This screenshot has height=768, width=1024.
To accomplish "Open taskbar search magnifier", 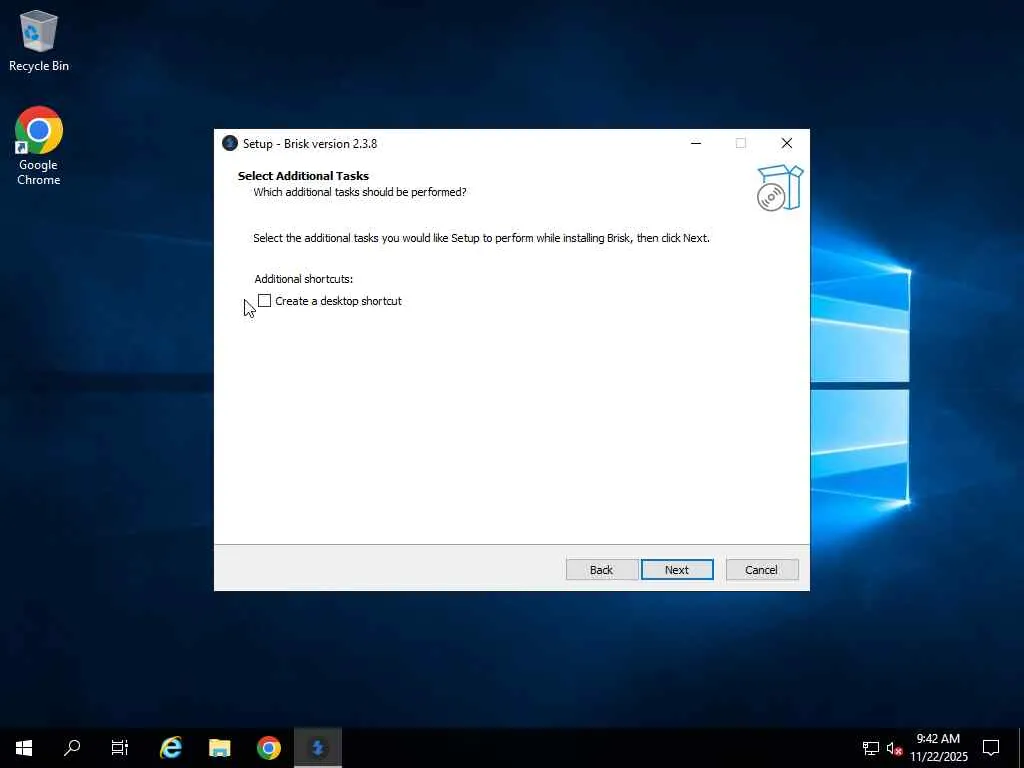I will 72,748.
